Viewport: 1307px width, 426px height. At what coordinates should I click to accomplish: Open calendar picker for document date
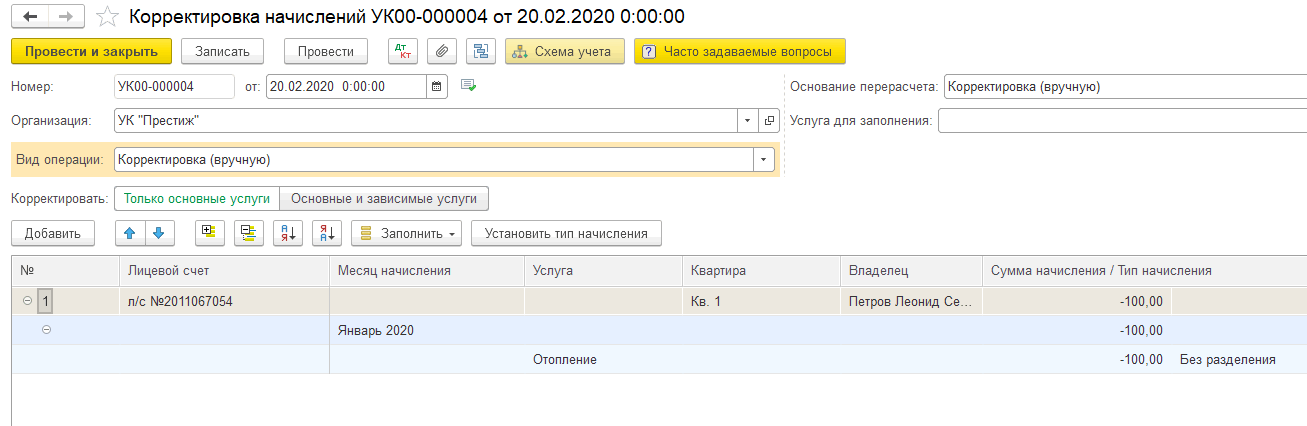436,87
